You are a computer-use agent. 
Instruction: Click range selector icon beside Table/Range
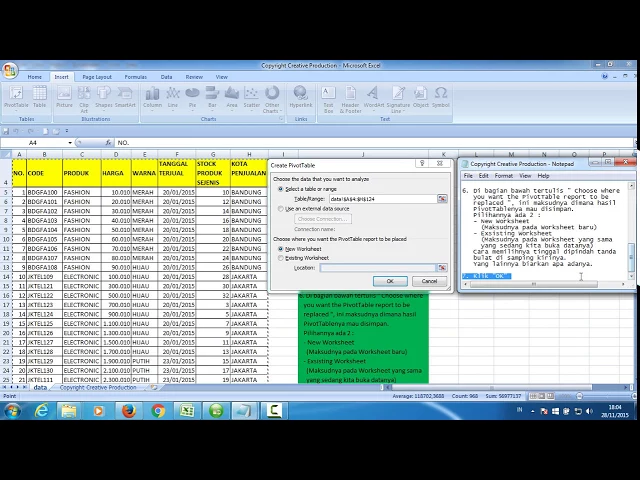442,199
